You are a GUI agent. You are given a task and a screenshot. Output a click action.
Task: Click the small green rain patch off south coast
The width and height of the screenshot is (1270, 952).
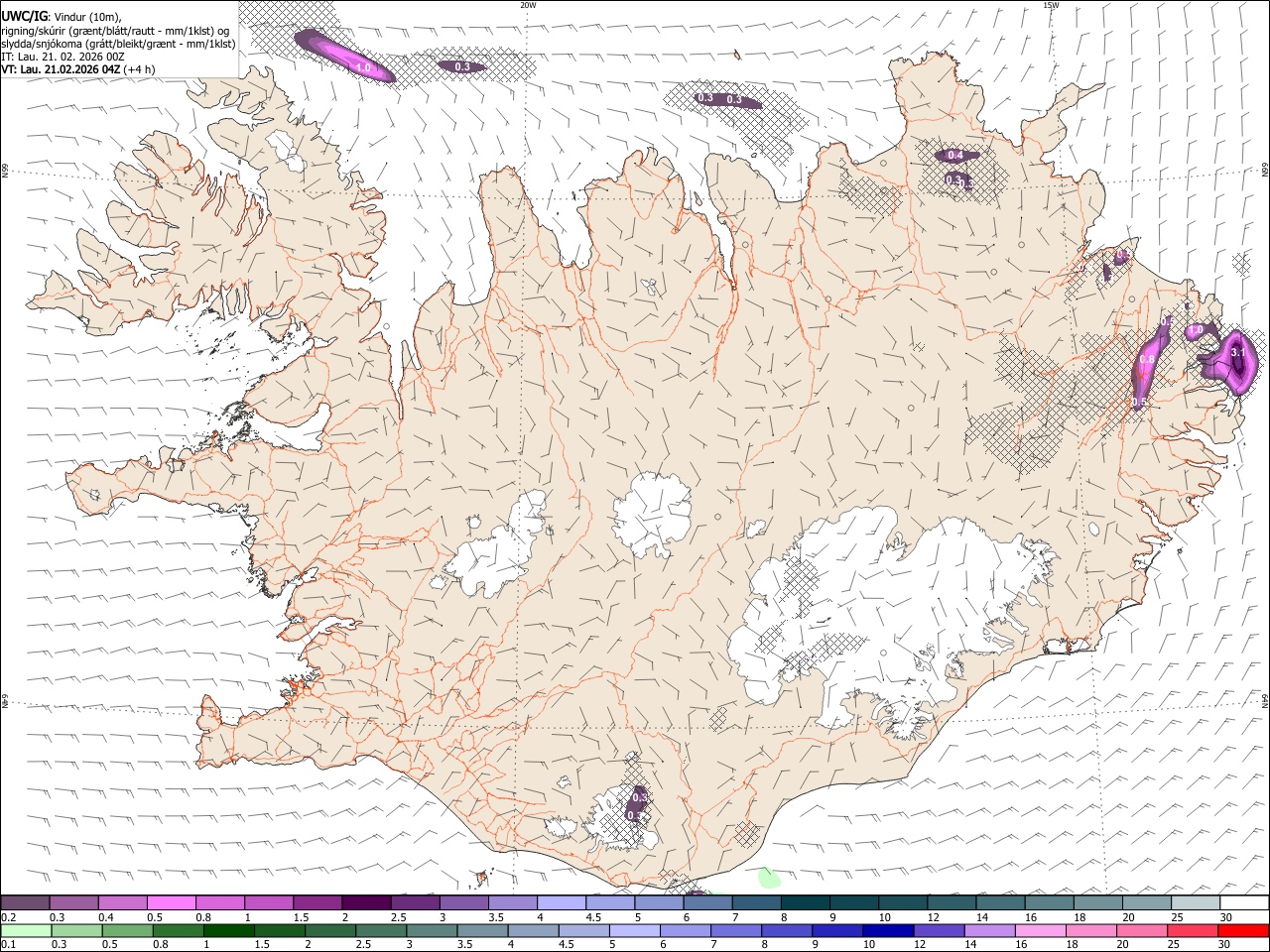768,878
